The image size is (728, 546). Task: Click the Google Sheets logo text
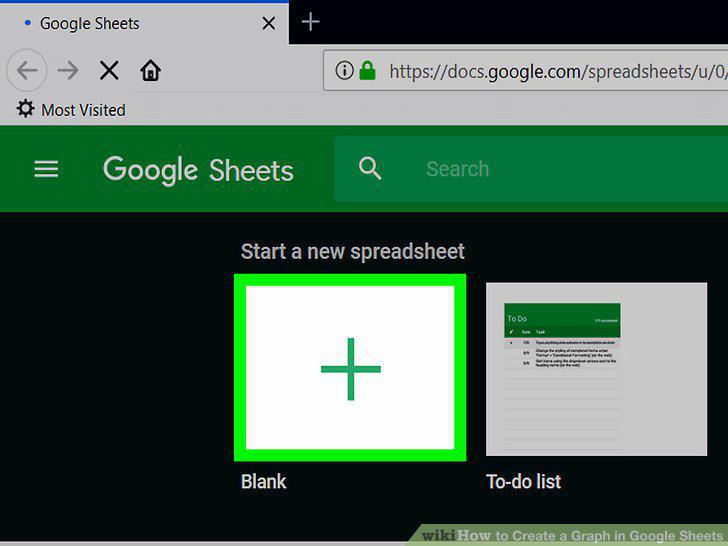point(198,170)
